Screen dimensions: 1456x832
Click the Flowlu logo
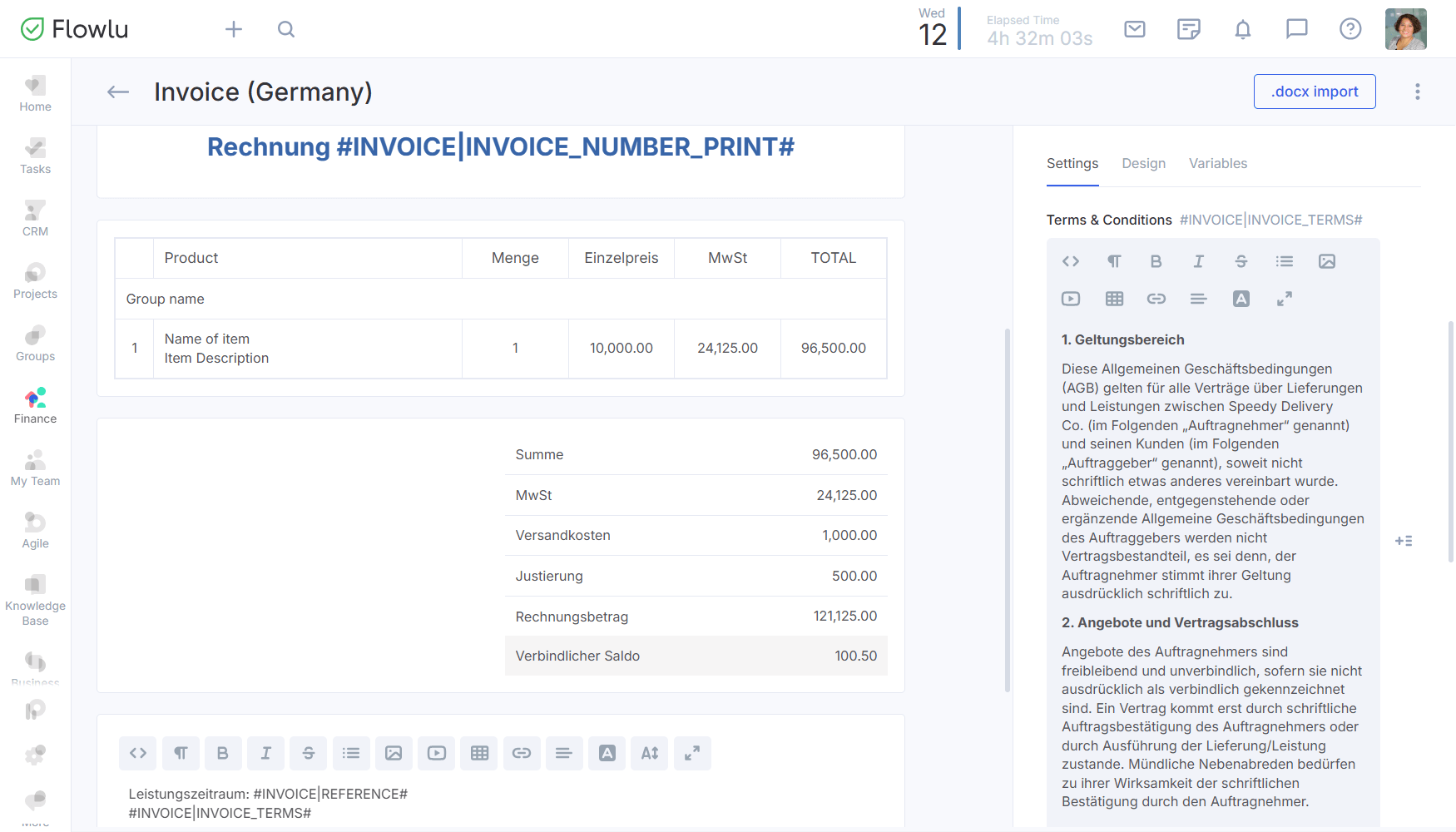pyautogui.click(x=74, y=29)
